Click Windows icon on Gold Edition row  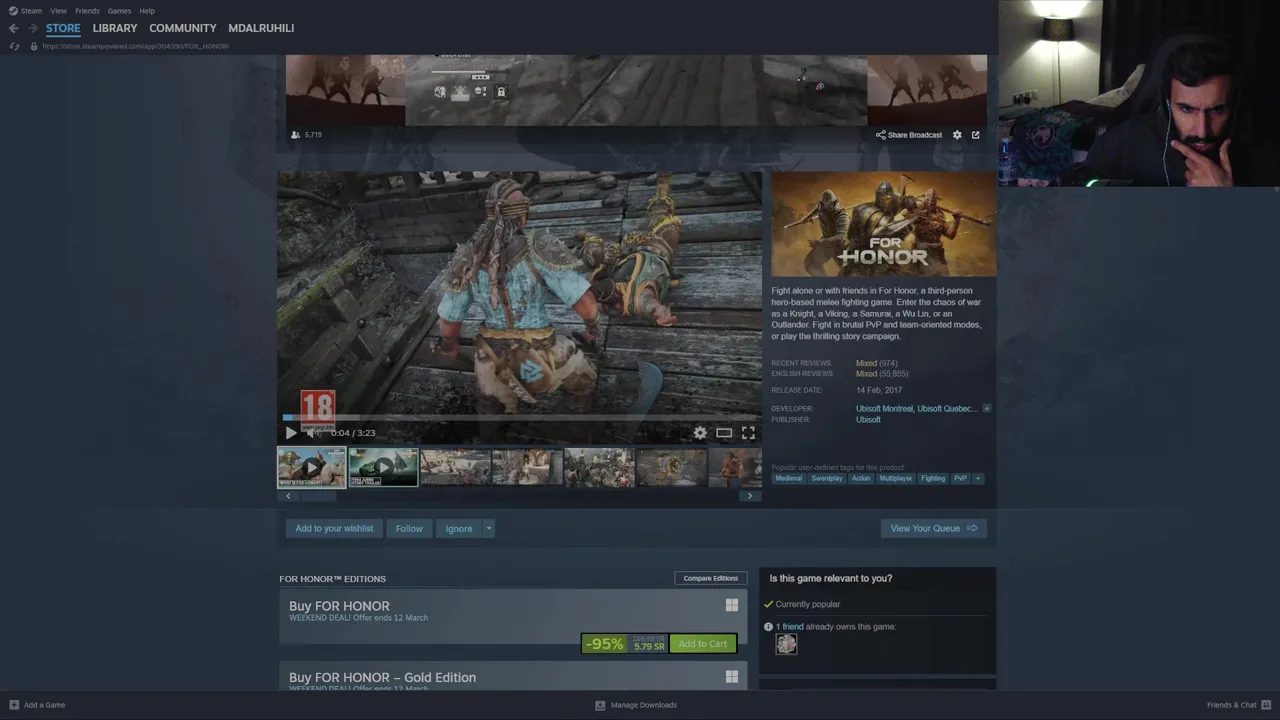point(732,677)
